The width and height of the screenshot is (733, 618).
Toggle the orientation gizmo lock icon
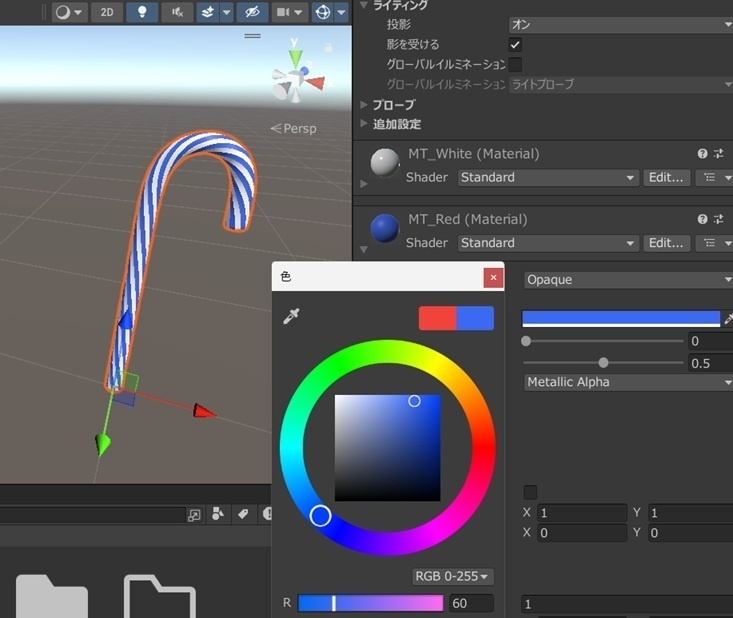[328, 47]
